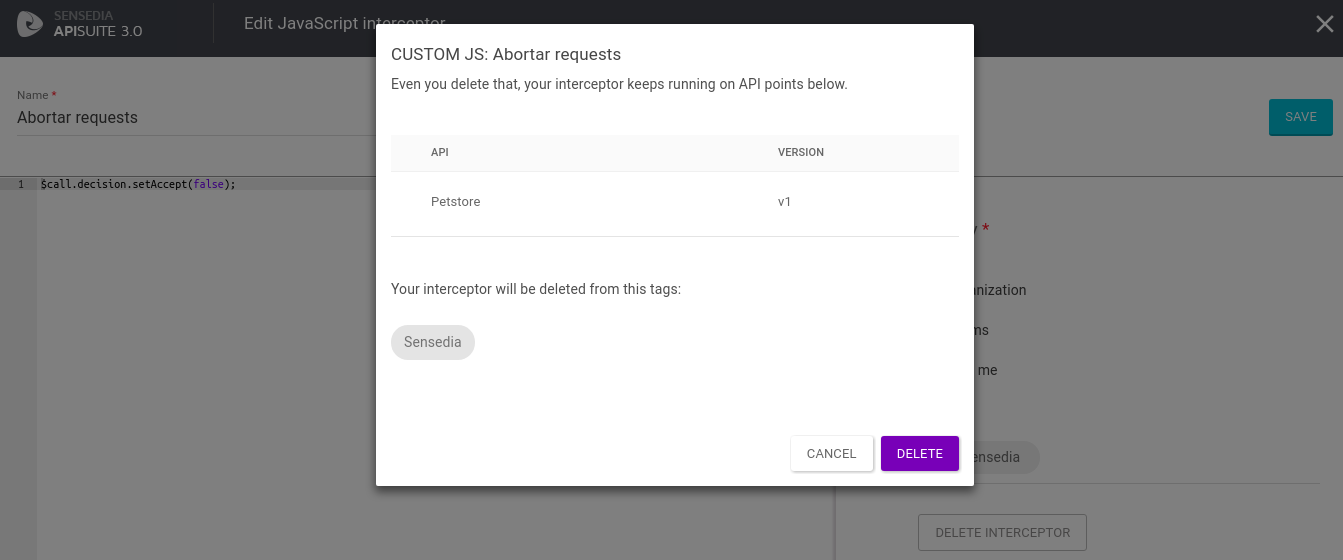1343x560 pixels.
Task: Click CANCEL in the delete dialog
Action: pyautogui.click(x=831, y=453)
